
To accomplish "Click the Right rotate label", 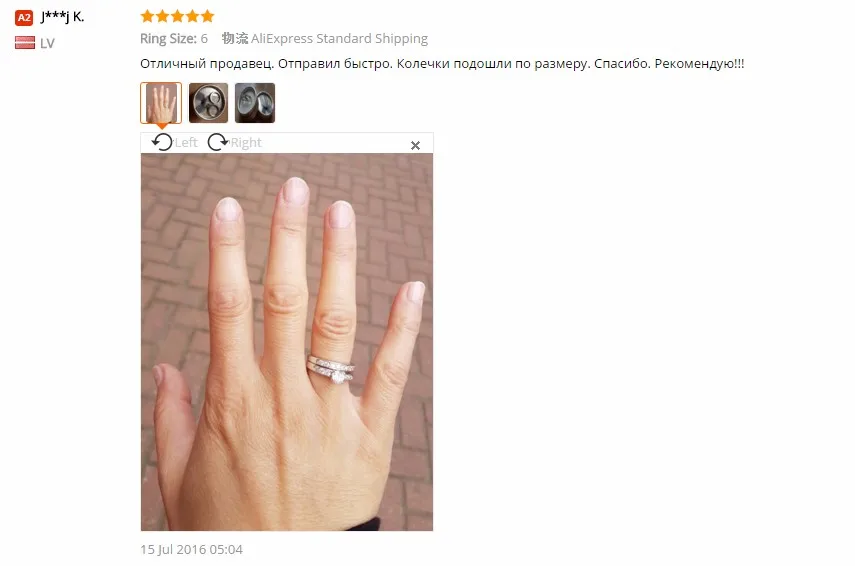I will (x=246, y=143).
